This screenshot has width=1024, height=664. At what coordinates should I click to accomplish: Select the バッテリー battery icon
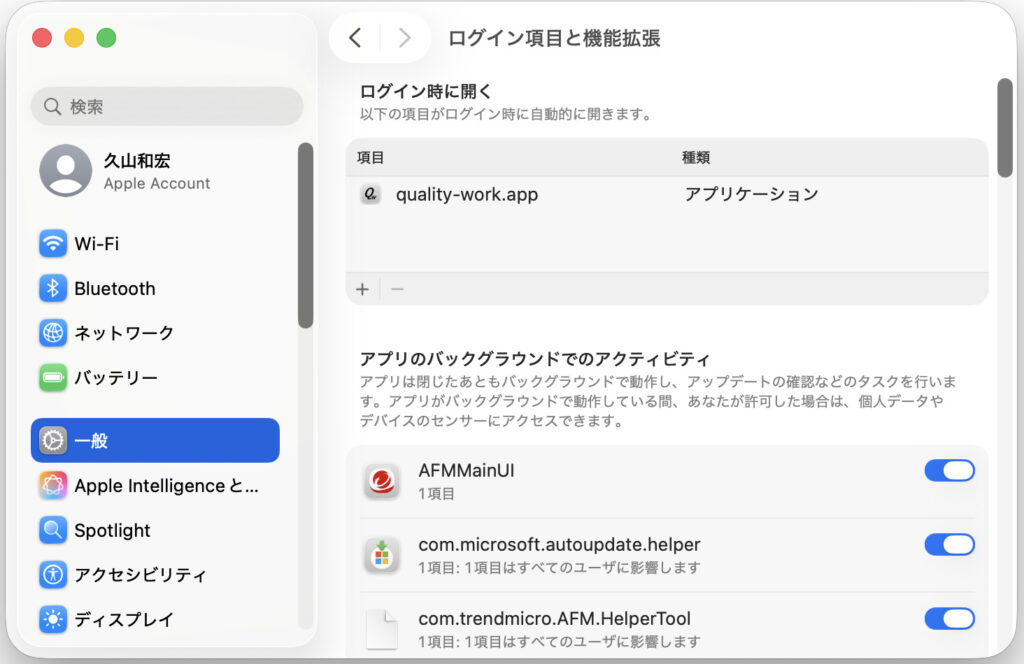(53, 378)
